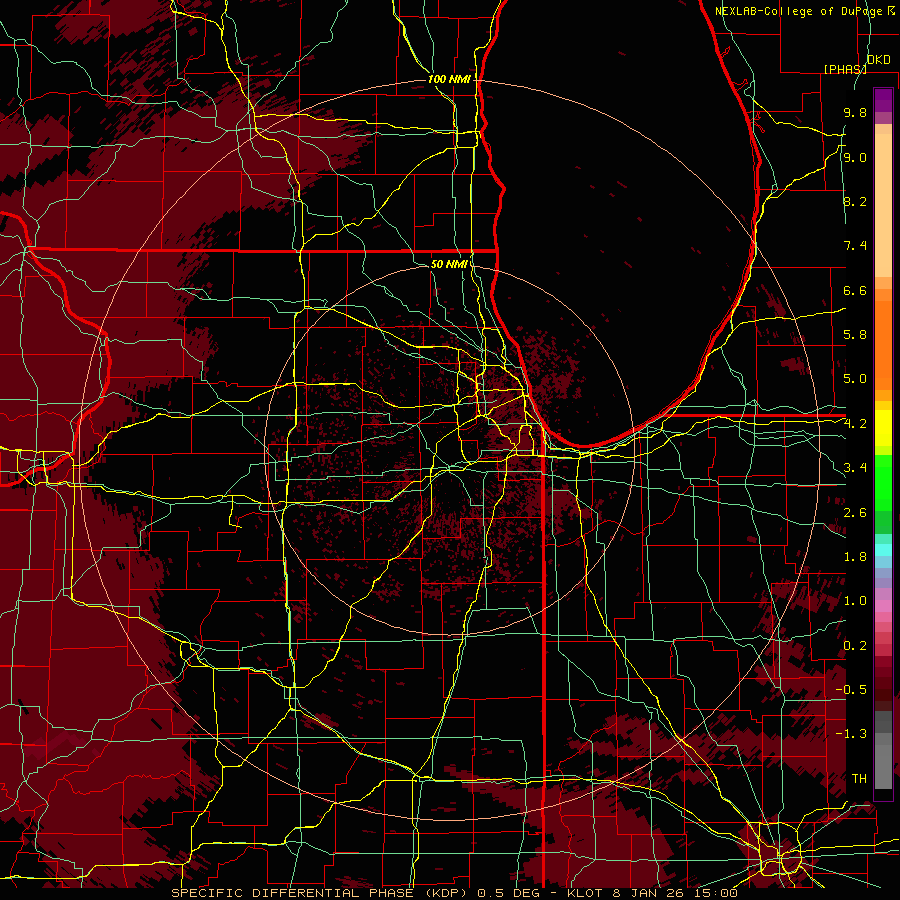Click the peach segment of the color bar

[x=883, y=205]
